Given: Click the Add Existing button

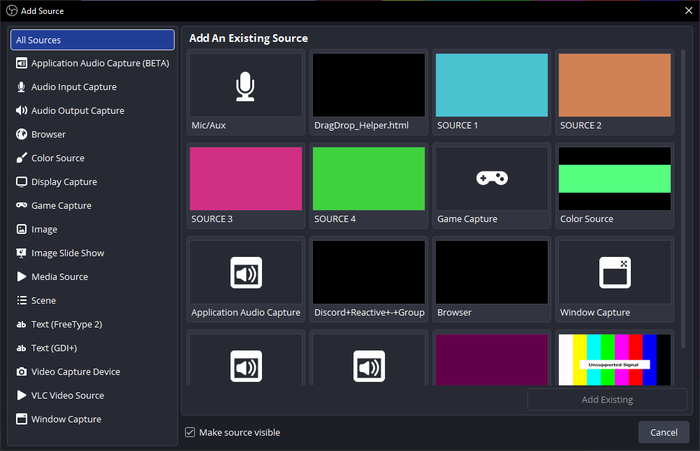Looking at the screenshot, I should click(x=607, y=400).
